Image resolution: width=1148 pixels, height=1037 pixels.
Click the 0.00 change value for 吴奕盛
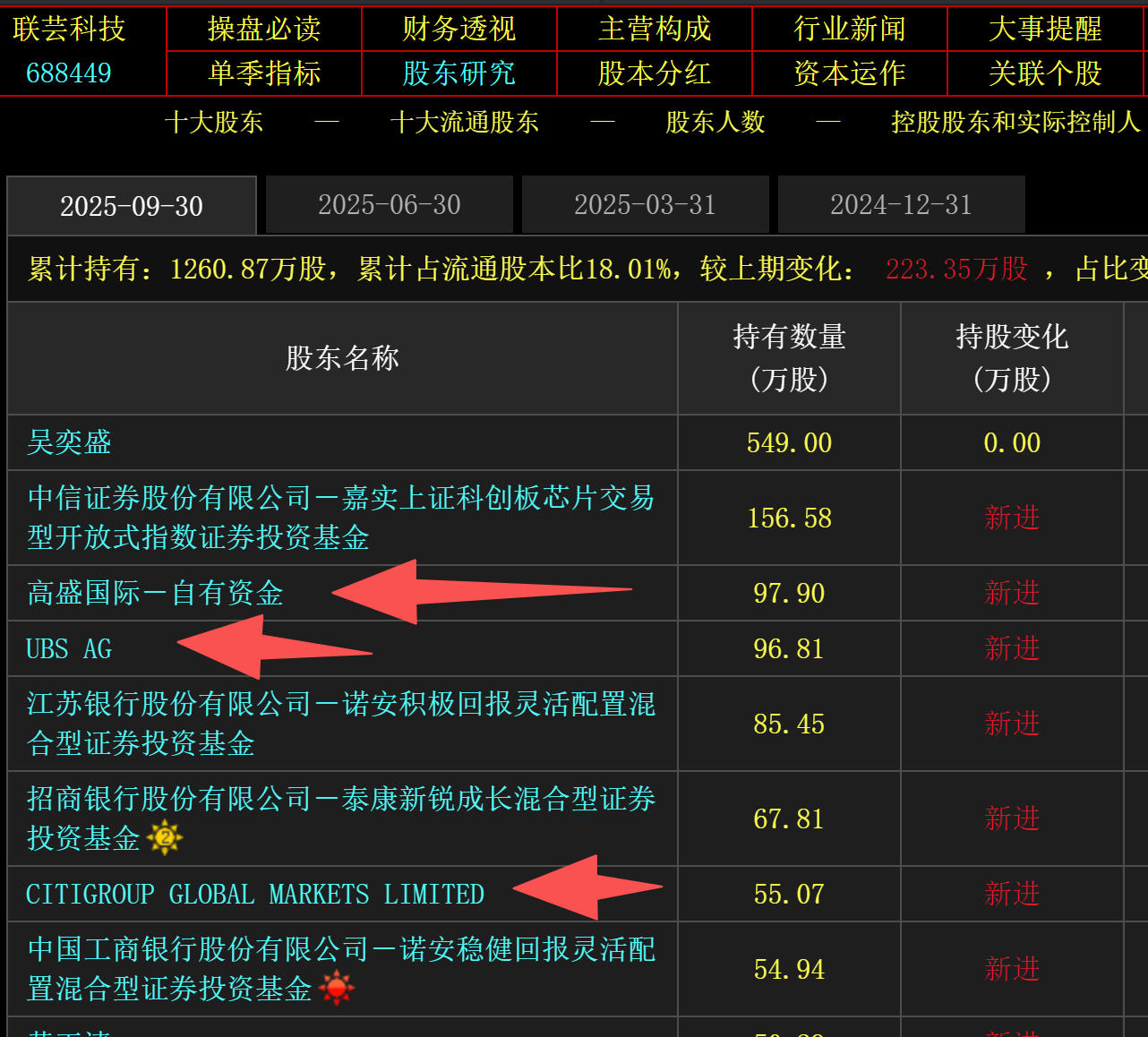(x=1012, y=442)
